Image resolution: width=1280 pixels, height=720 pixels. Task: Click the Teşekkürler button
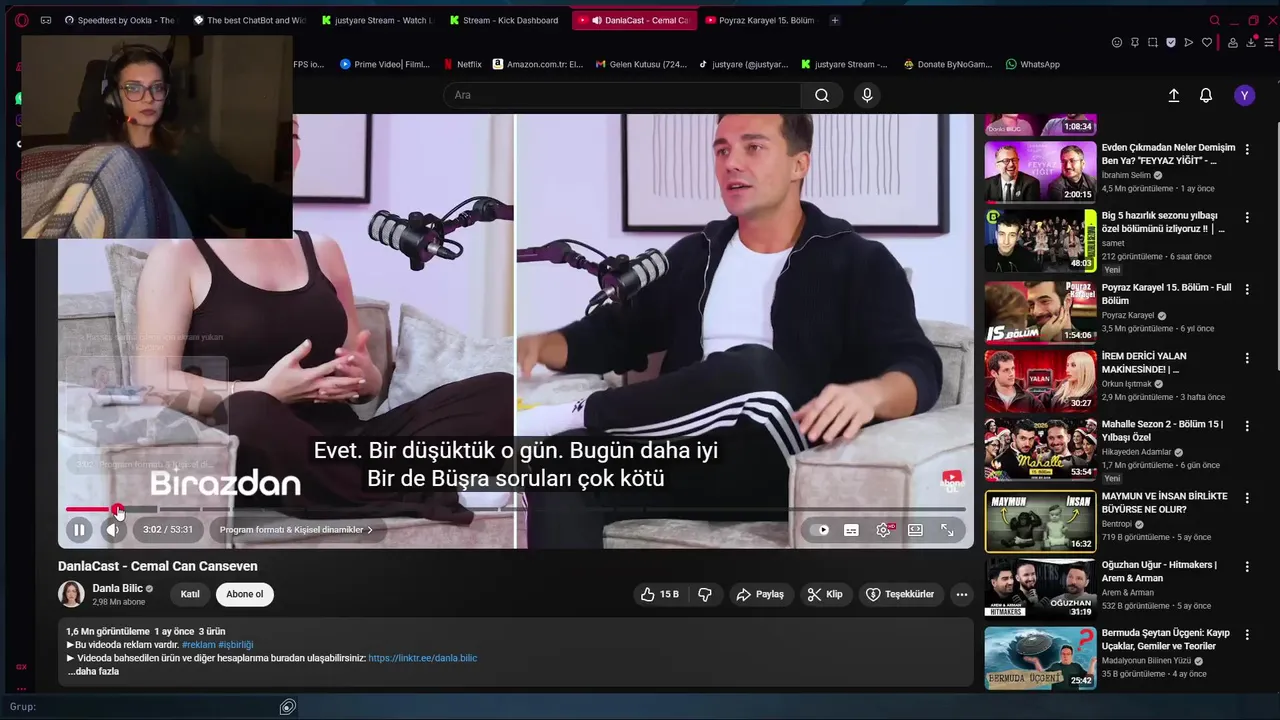point(900,594)
